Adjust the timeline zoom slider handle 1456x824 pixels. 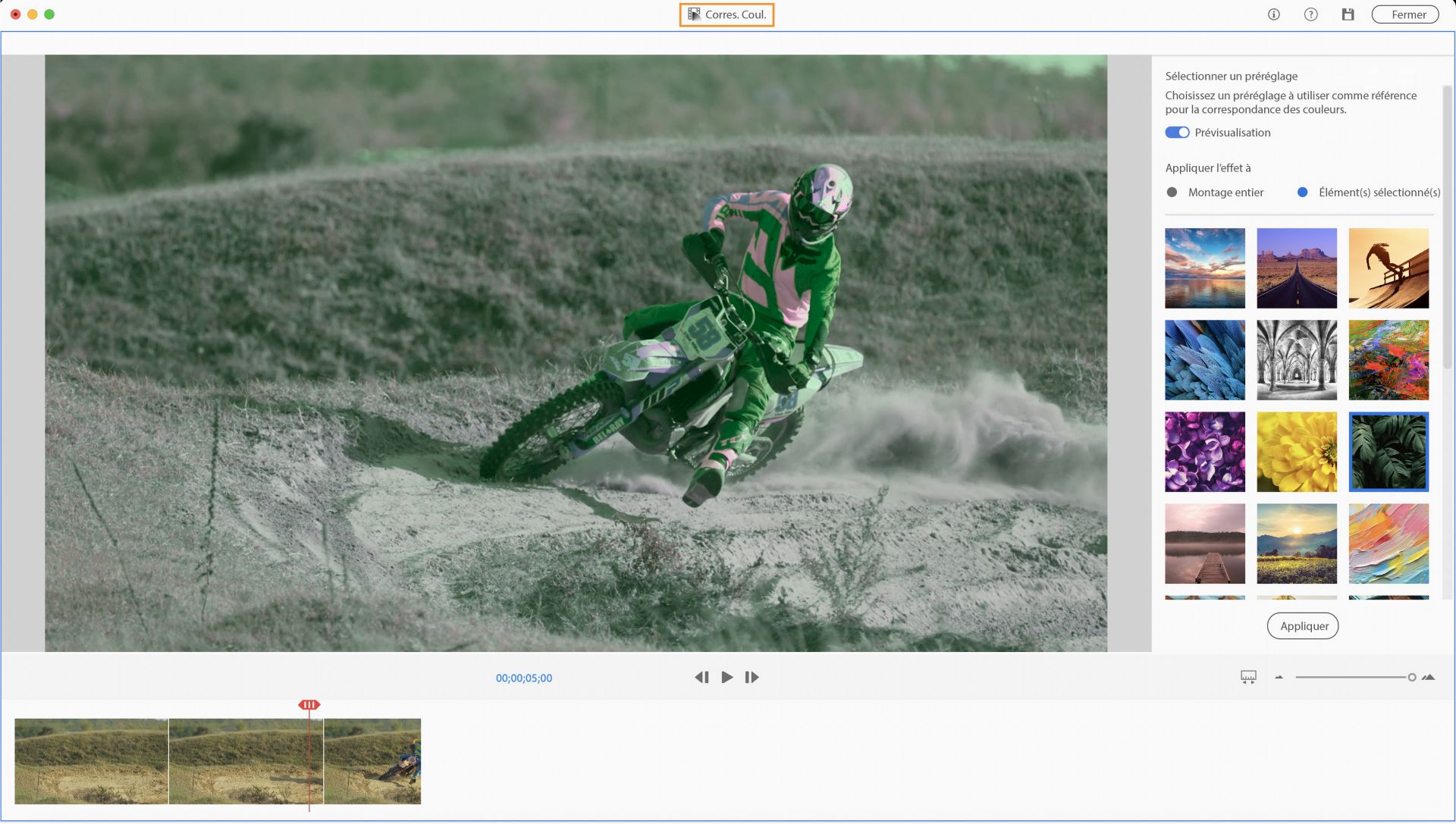1412,678
